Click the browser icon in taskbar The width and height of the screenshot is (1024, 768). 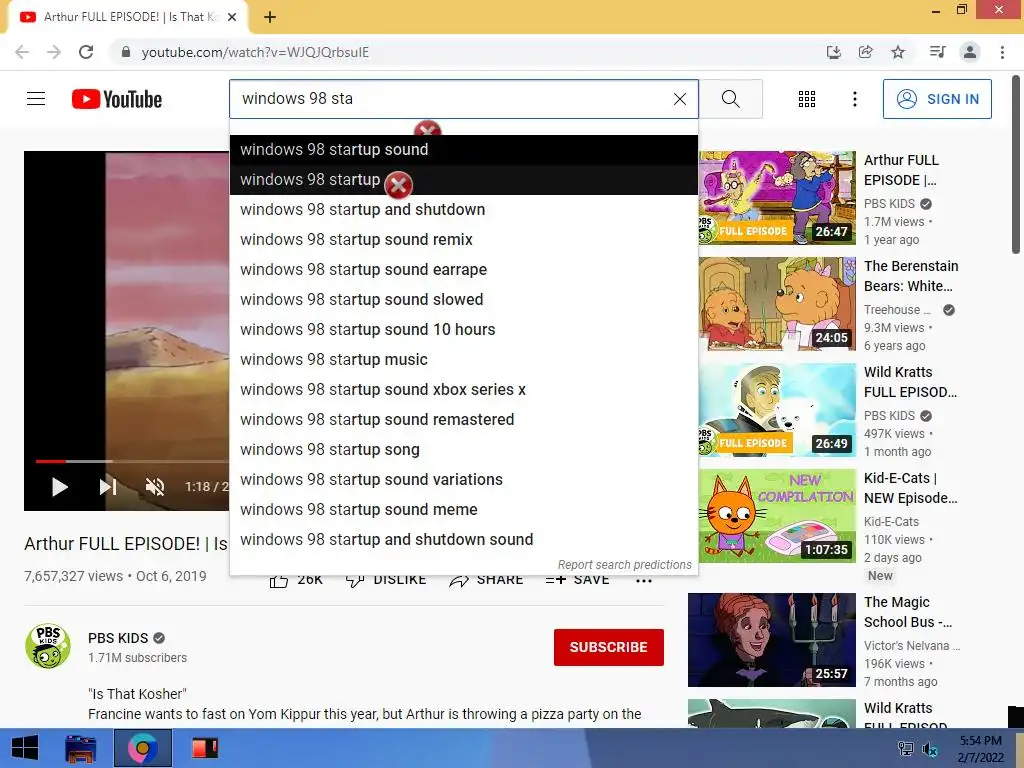pos(143,748)
